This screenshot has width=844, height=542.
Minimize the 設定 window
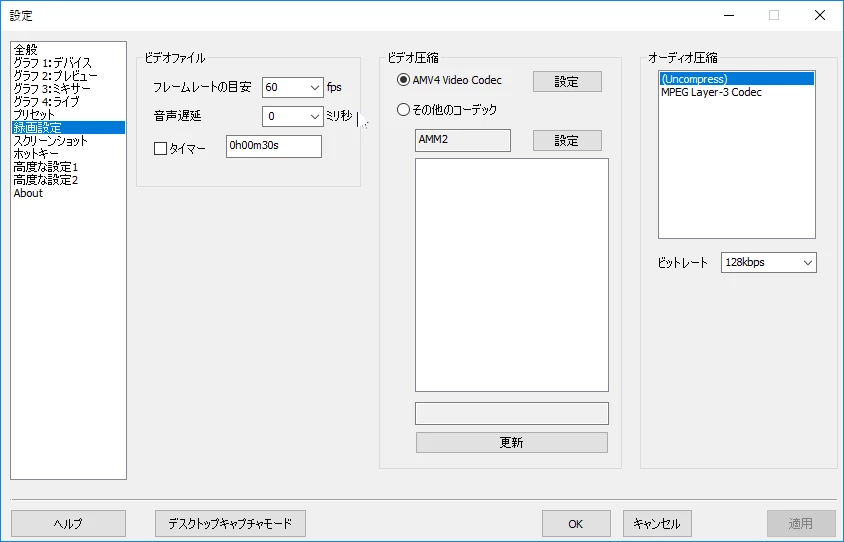pyautogui.click(x=729, y=15)
